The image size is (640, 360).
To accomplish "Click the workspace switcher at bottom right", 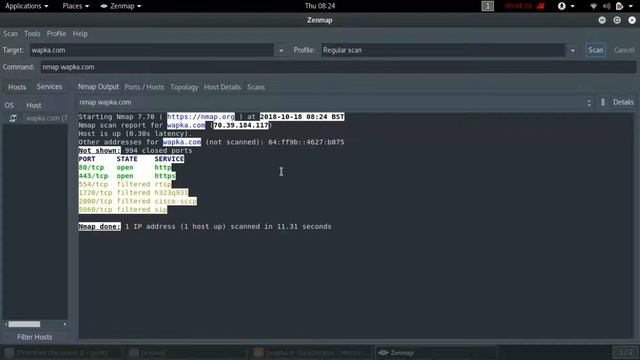I will [625, 352].
